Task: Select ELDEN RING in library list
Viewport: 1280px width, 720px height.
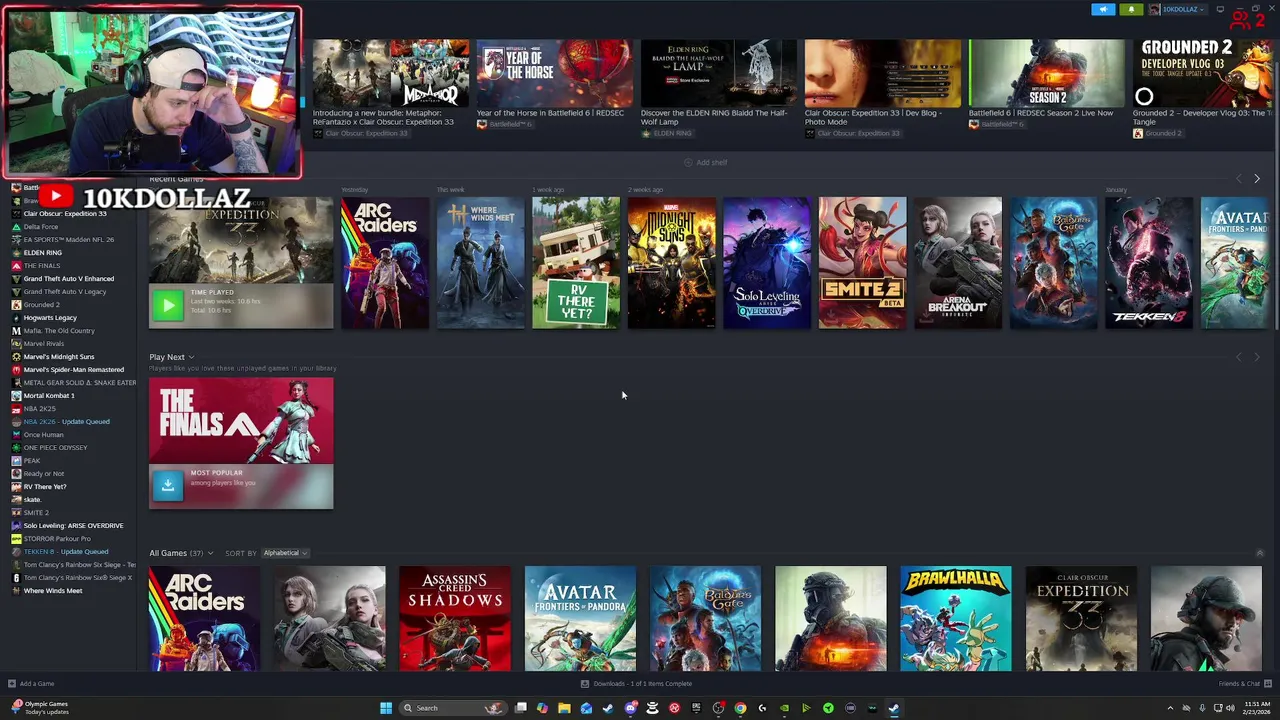Action: (x=43, y=253)
